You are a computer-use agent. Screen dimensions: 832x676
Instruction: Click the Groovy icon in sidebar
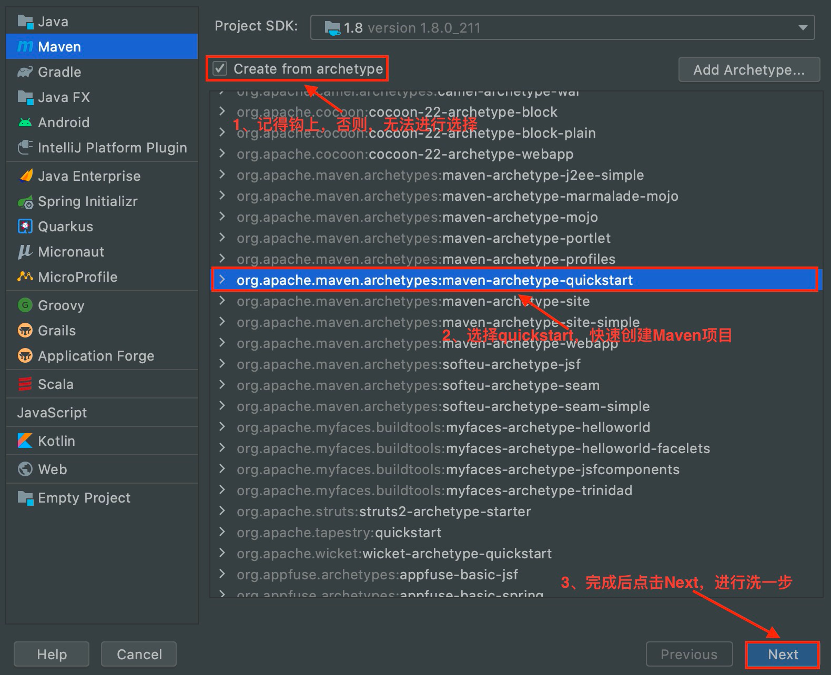[25, 305]
